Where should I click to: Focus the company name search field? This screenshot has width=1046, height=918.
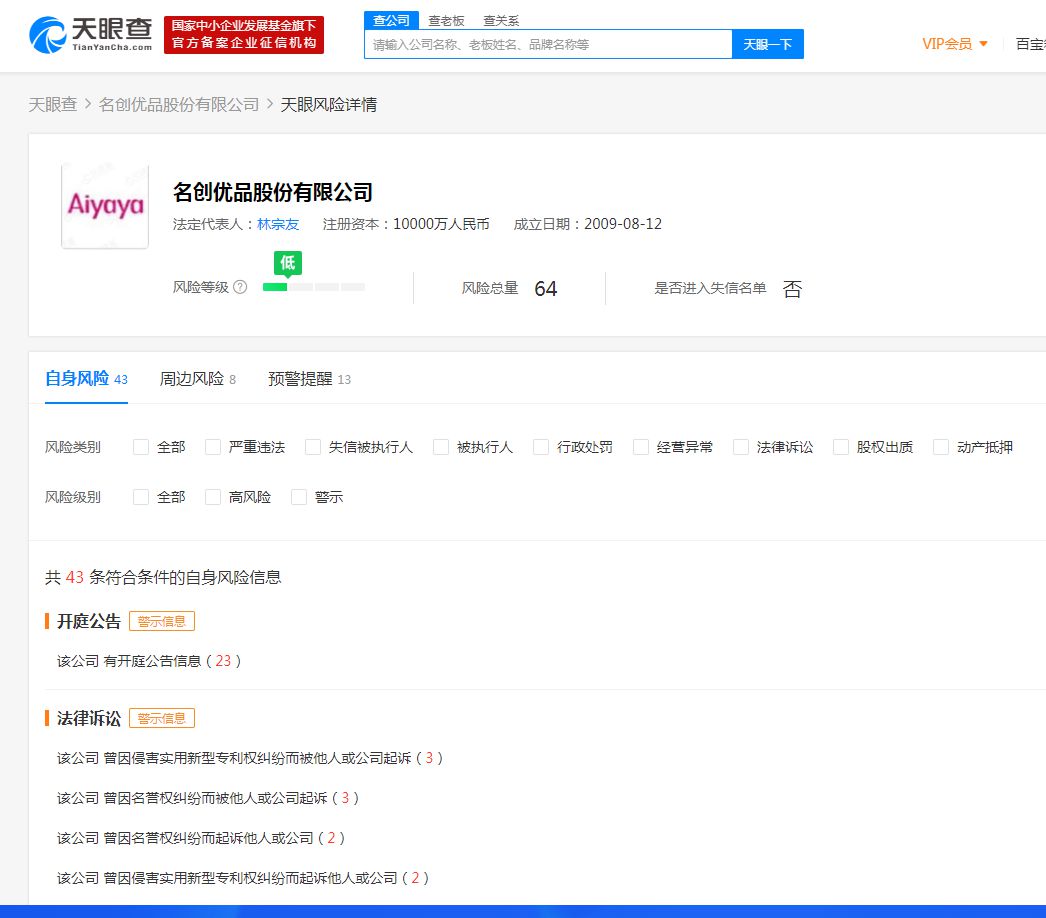tap(548, 44)
